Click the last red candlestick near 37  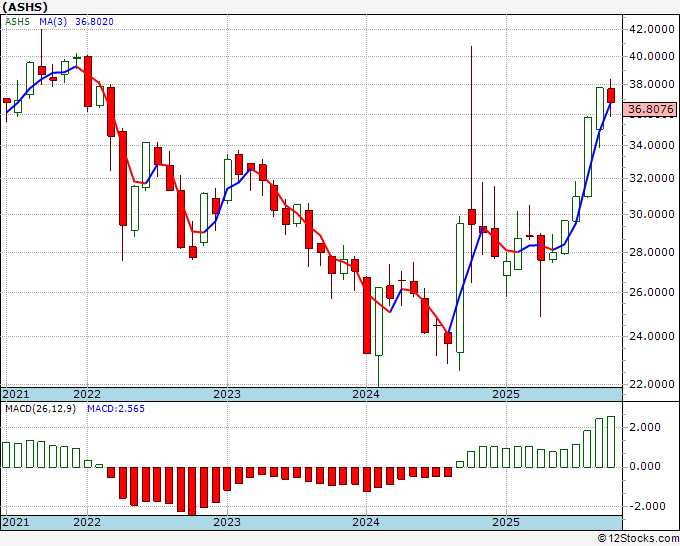pos(611,95)
